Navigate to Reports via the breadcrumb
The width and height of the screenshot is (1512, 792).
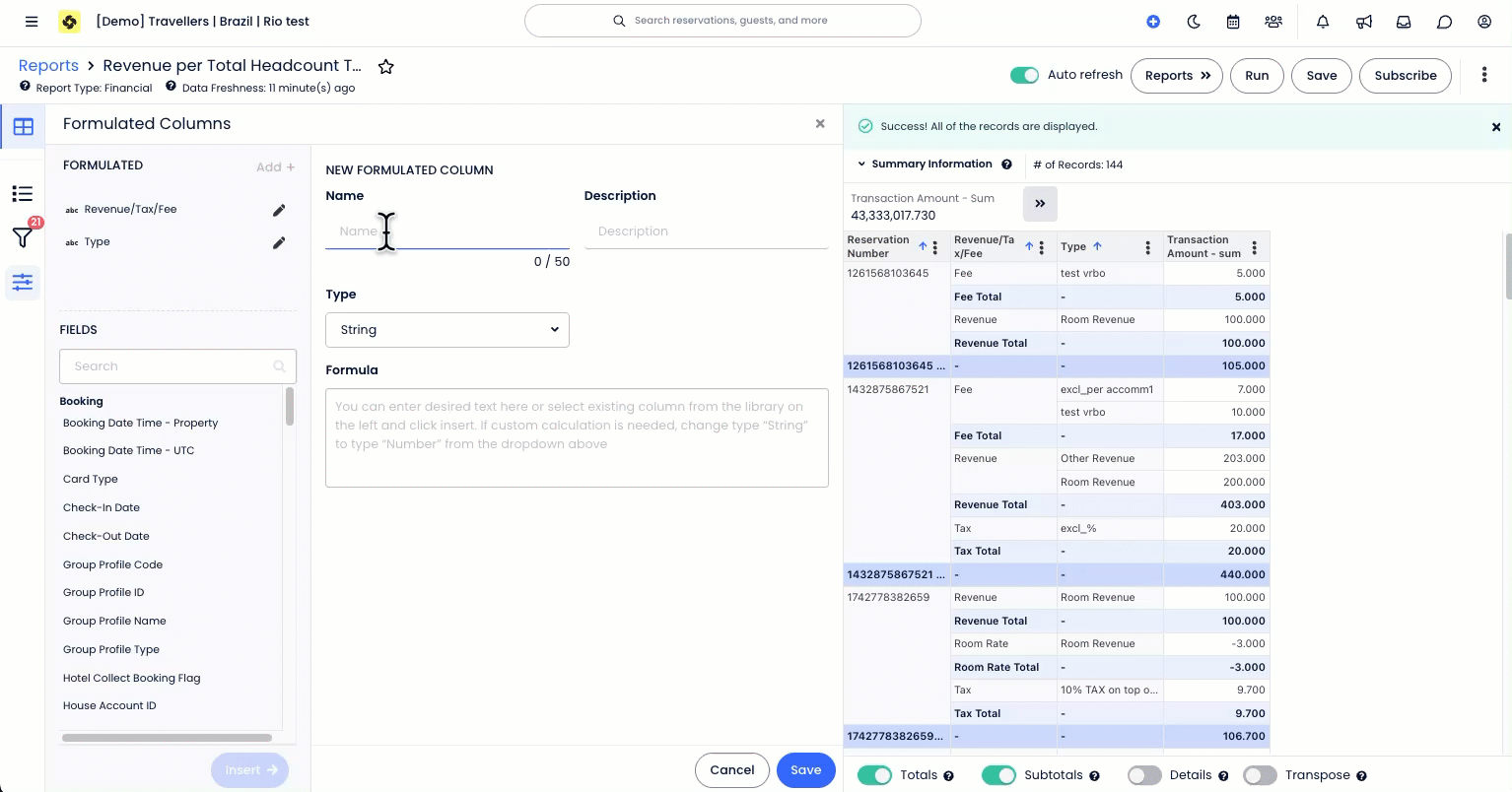coord(48,65)
